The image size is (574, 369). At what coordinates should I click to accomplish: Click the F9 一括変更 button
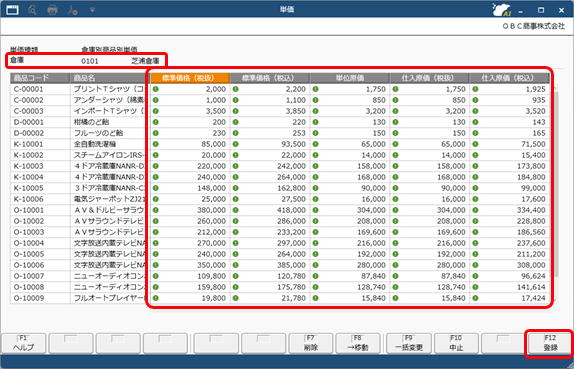tap(409, 343)
